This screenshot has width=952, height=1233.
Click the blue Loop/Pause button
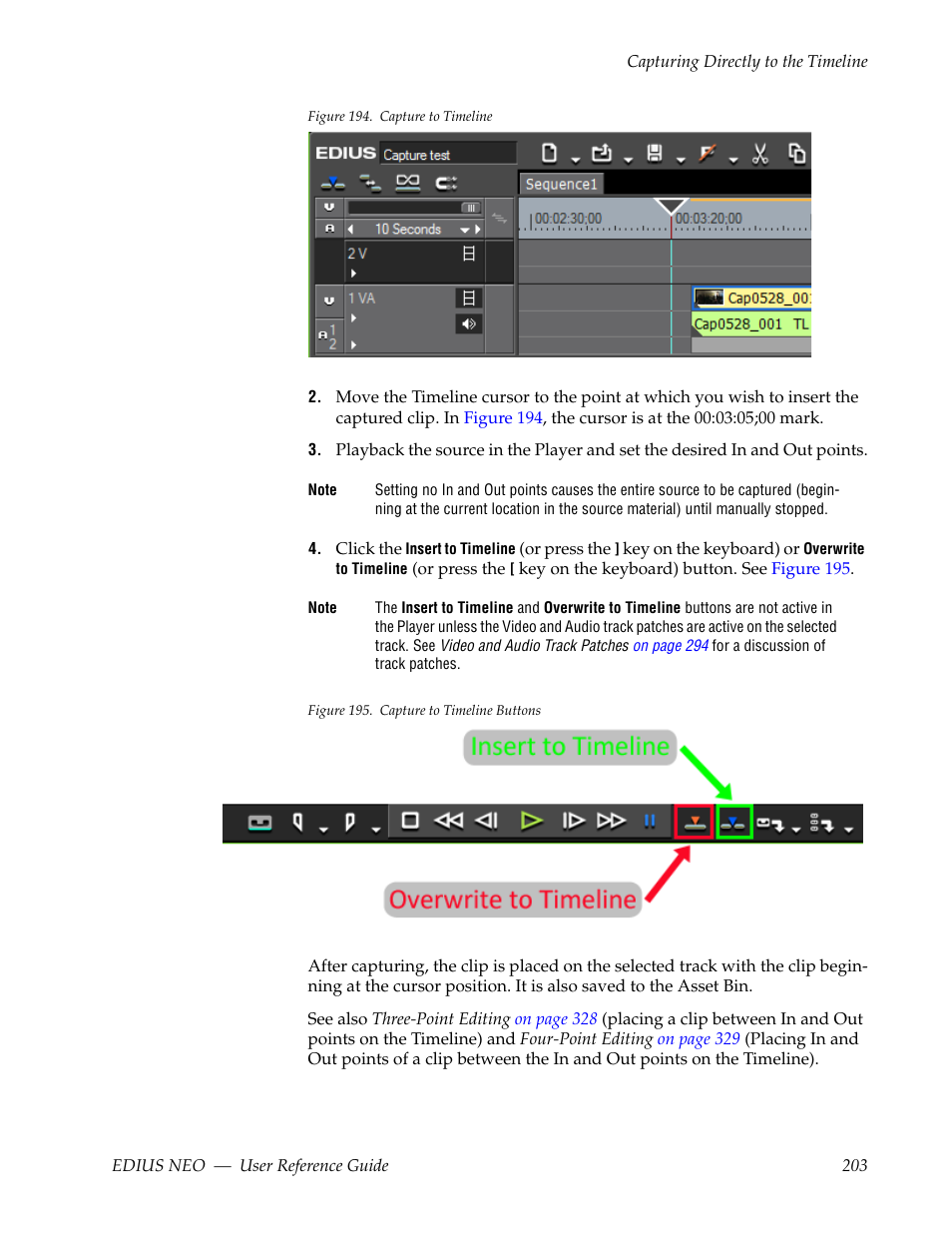(x=650, y=821)
